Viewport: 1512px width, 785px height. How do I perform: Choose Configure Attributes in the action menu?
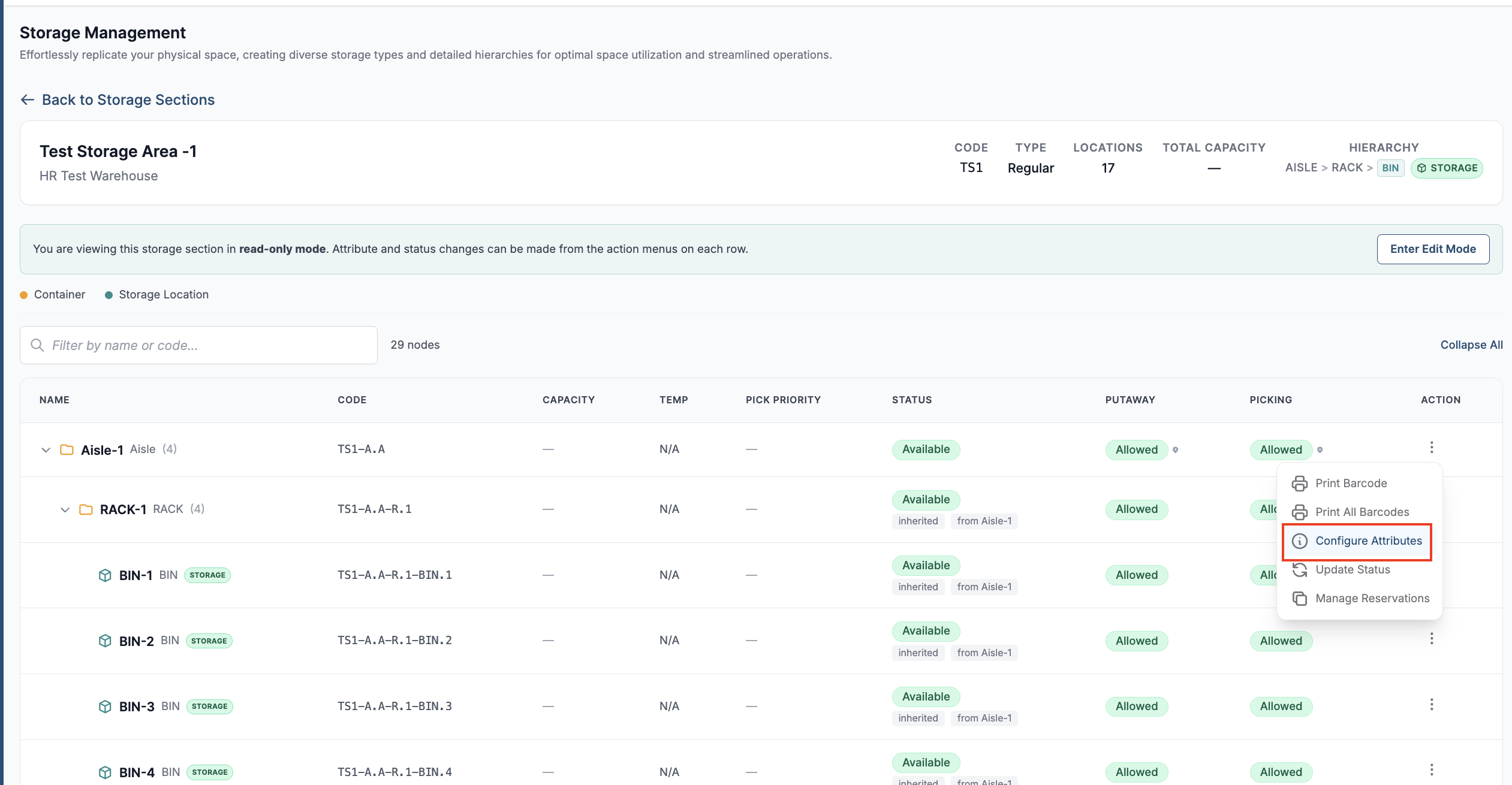(1357, 541)
